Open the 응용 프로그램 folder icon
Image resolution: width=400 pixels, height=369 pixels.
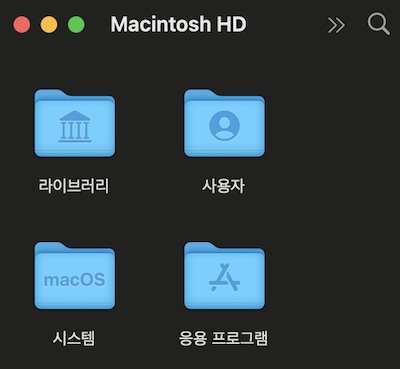click(224, 275)
